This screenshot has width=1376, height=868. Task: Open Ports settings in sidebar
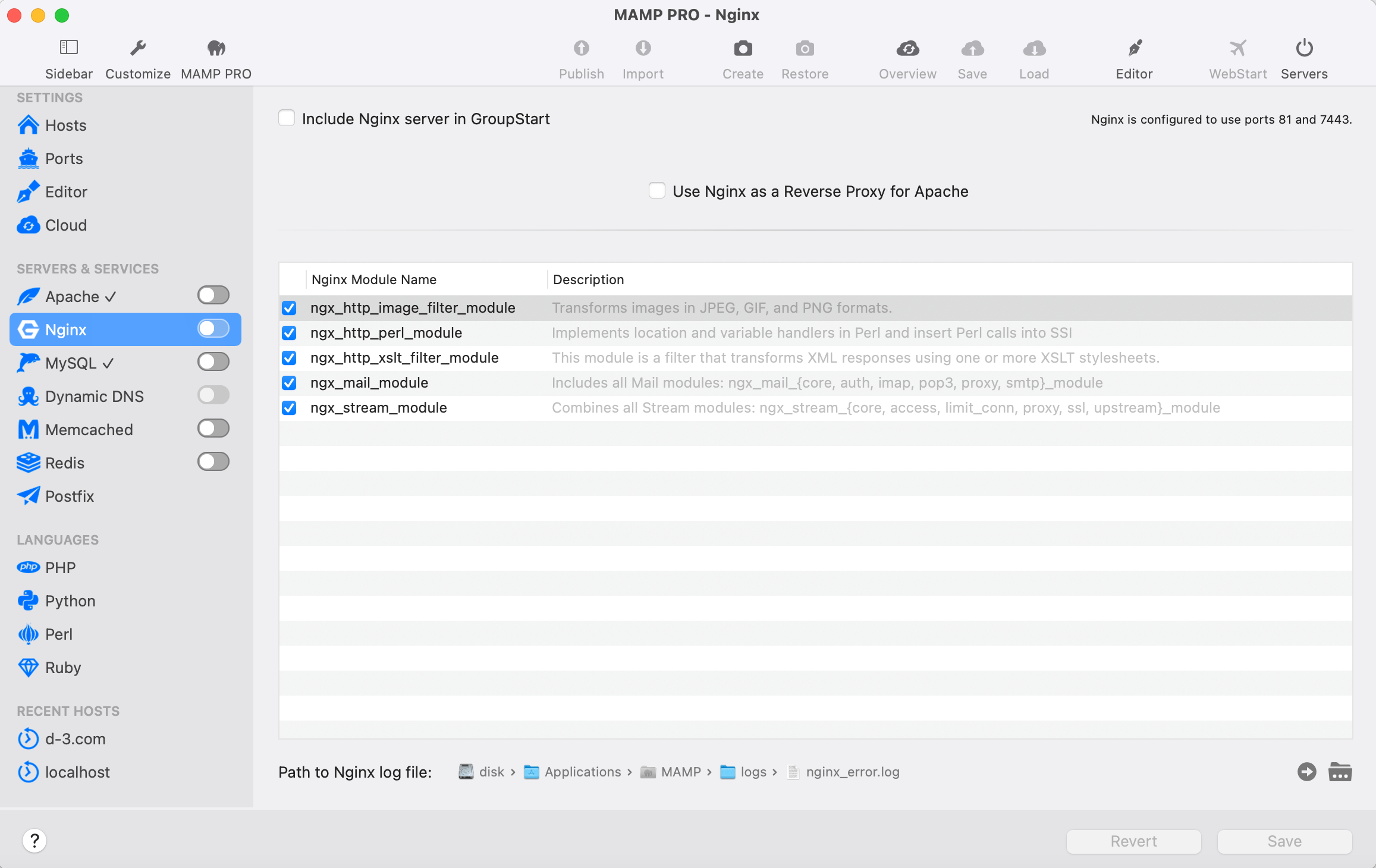[125, 159]
